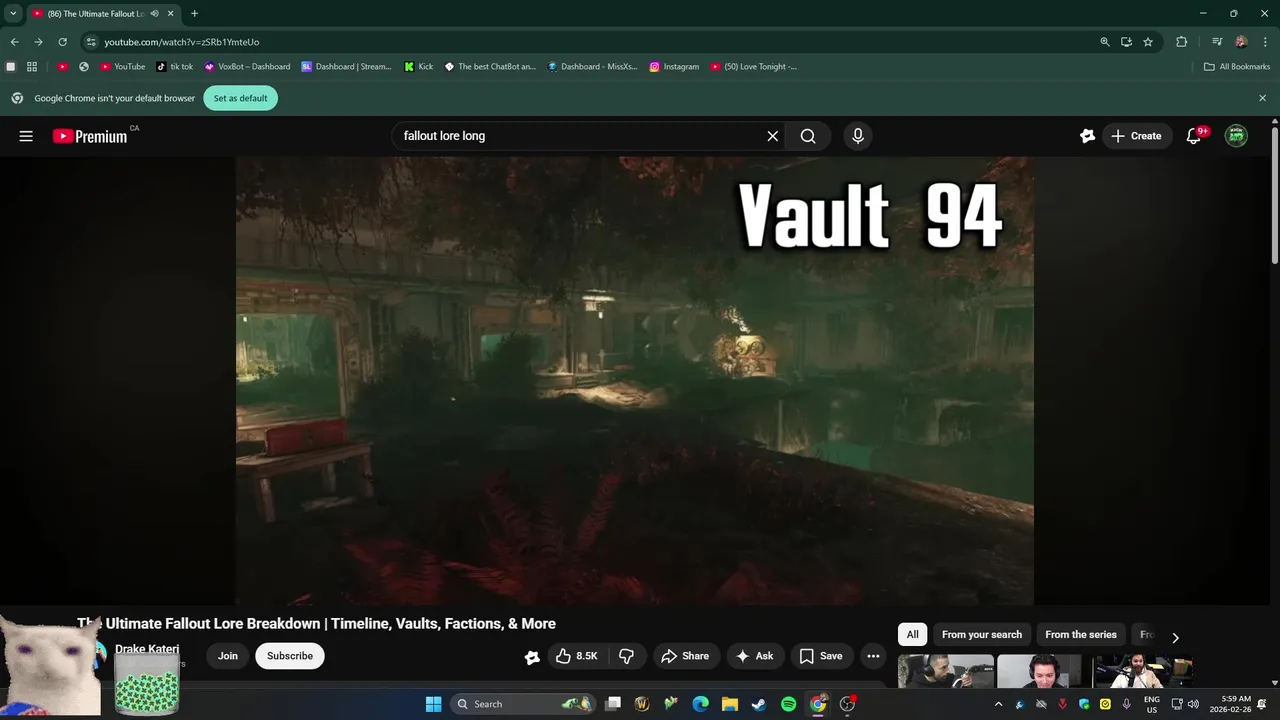The image size is (1280, 720).
Task: Open the tik tok bookmark
Action: [x=175, y=67]
